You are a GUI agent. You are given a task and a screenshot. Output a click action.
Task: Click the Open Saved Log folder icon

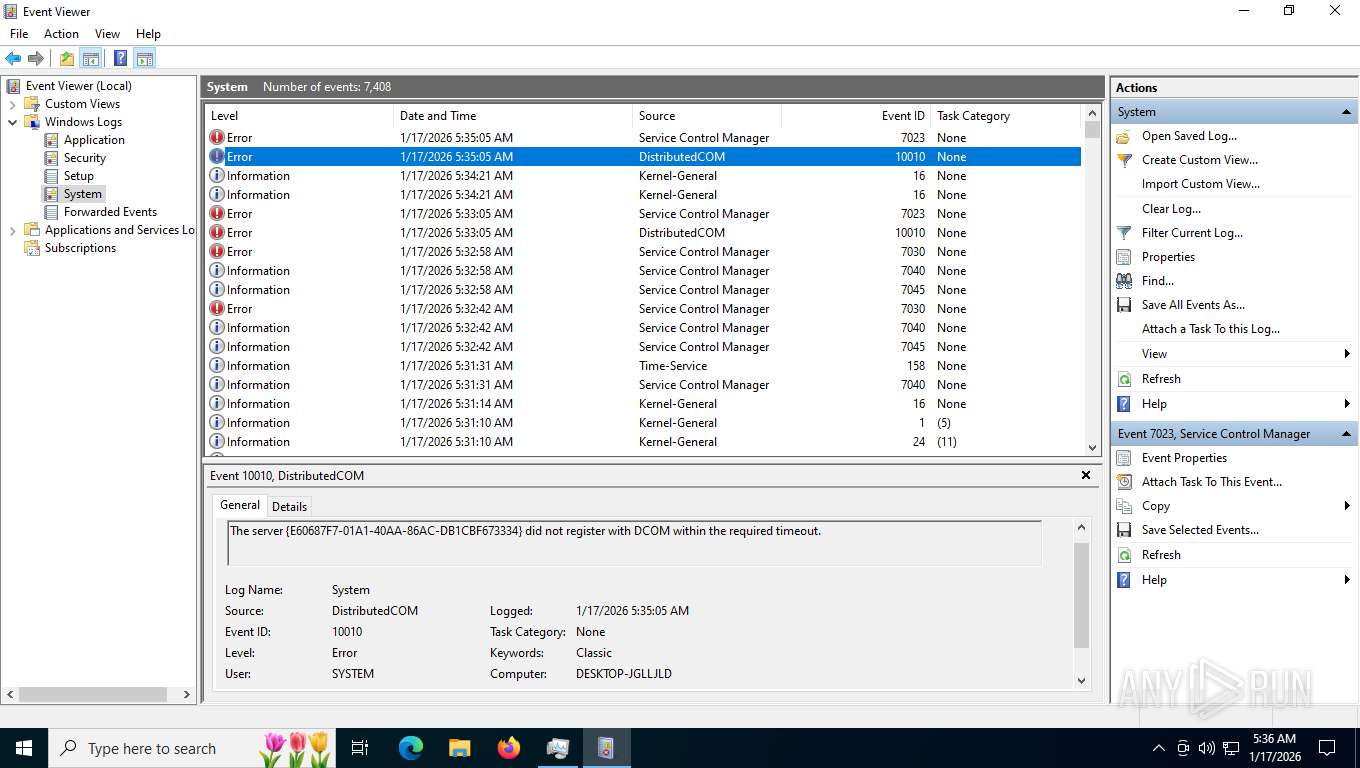coord(1124,136)
